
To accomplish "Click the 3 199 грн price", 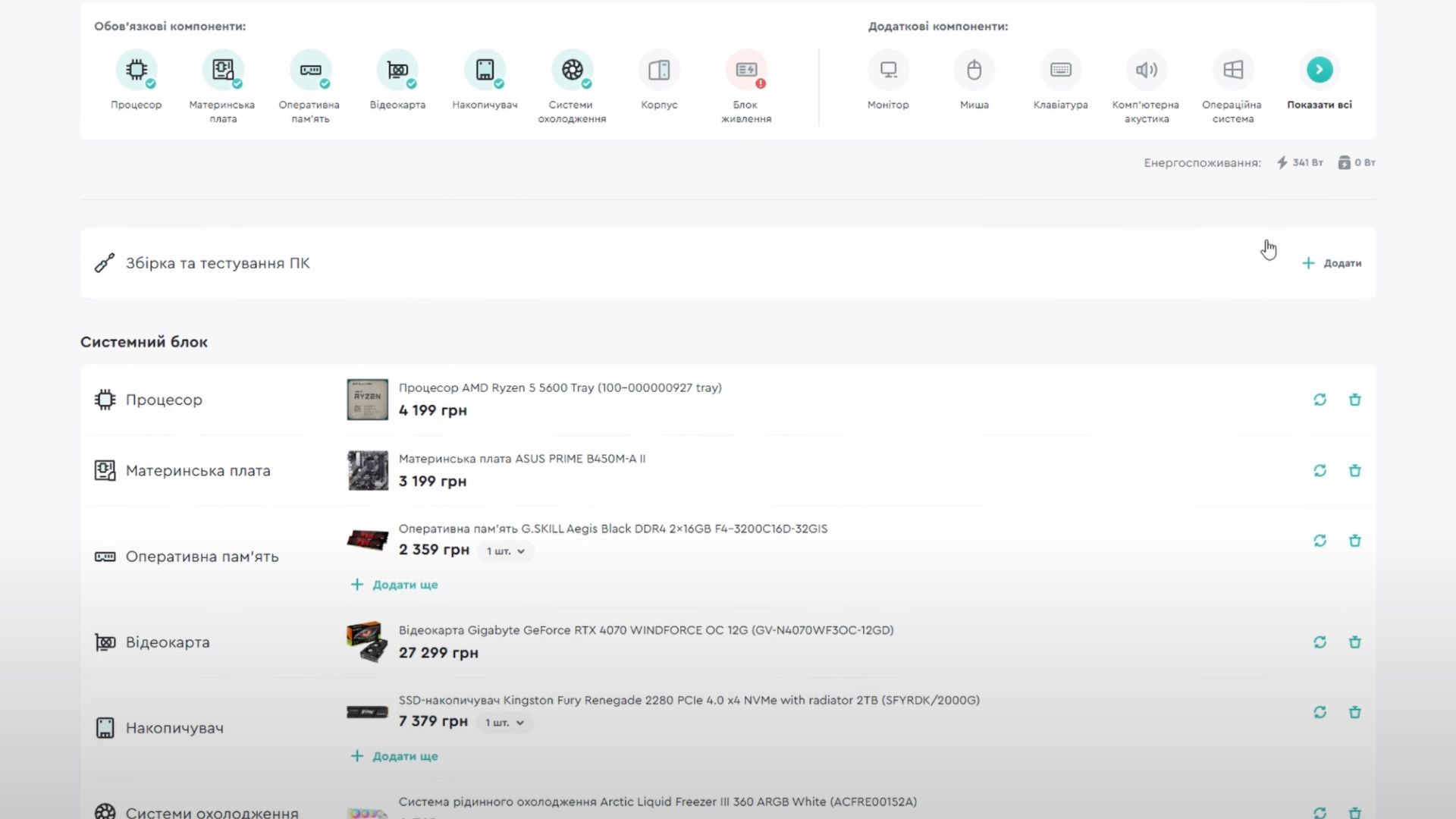I will (x=433, y=482).
